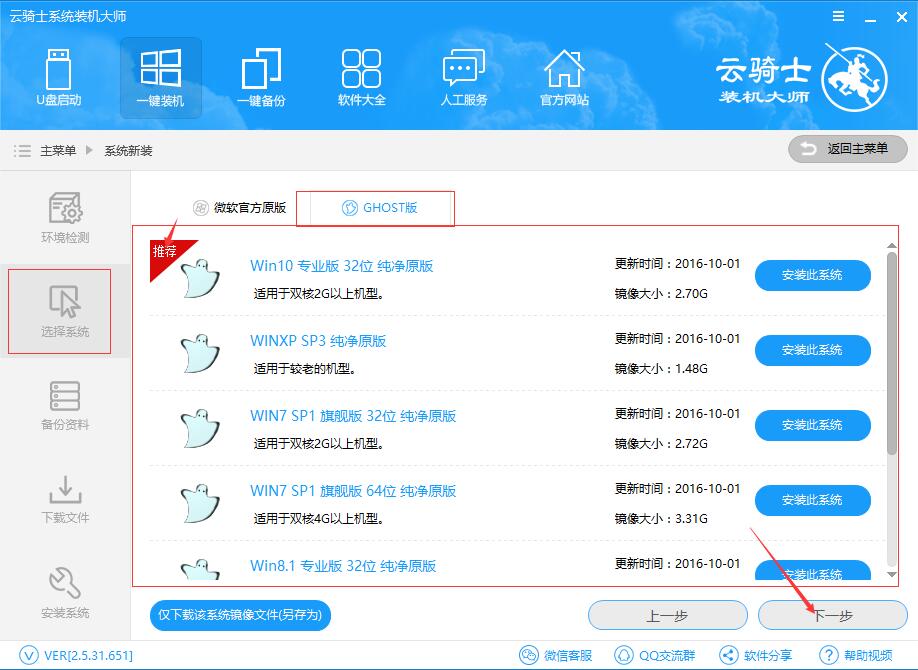
Task: Open 软件大全 software collection
Action: (361, 78)
